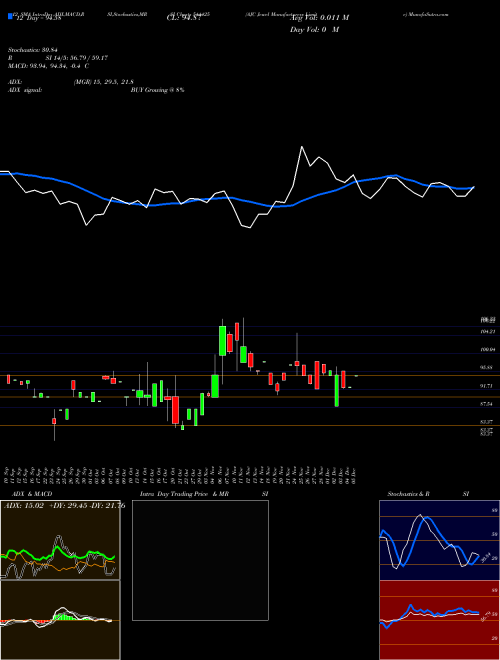Viewport: 500px width, 660px height.
Task: Select the '12 Day = 94.38' legend text
Action: point(38,18)
